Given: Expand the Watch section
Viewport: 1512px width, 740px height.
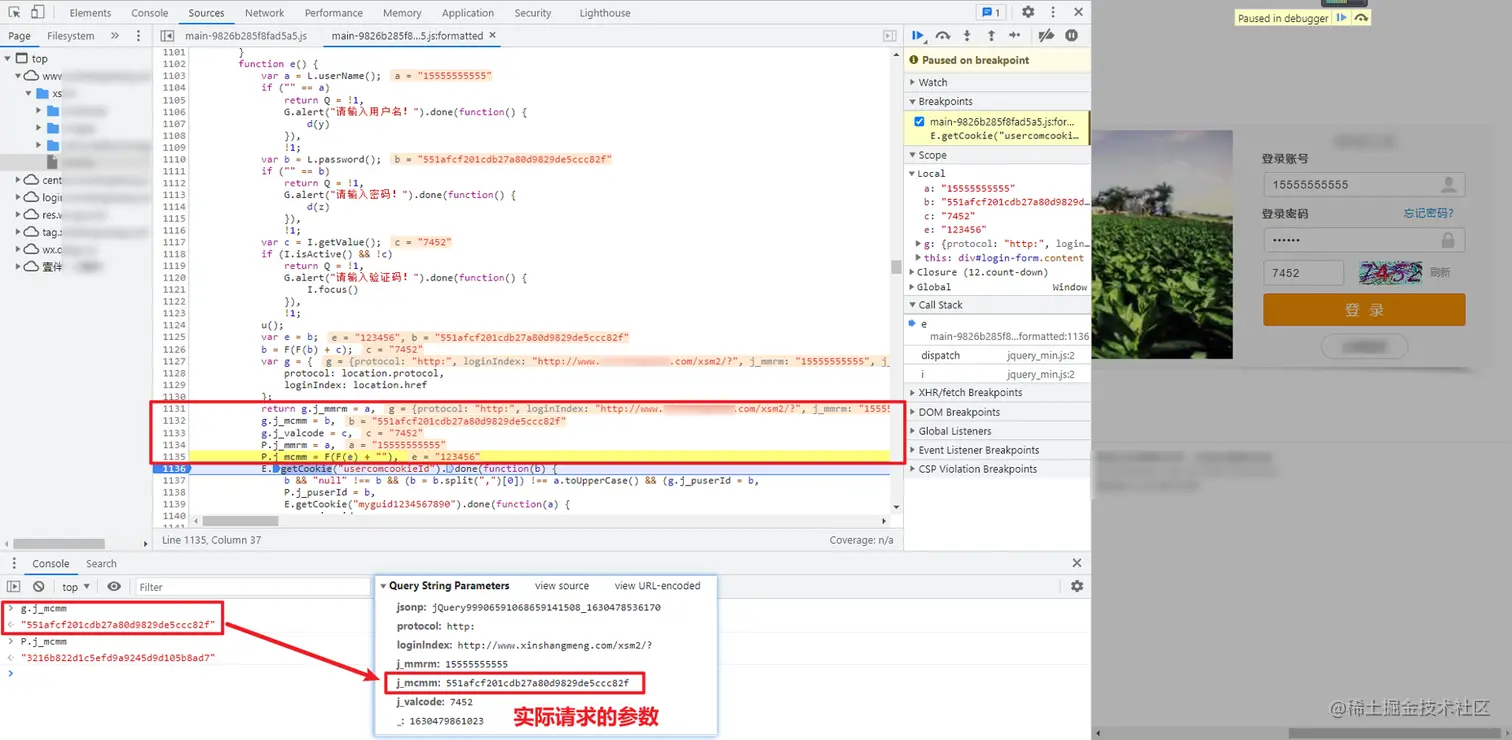Looking at the screenshot, I should pyautogui.click(x=932, y=83).
